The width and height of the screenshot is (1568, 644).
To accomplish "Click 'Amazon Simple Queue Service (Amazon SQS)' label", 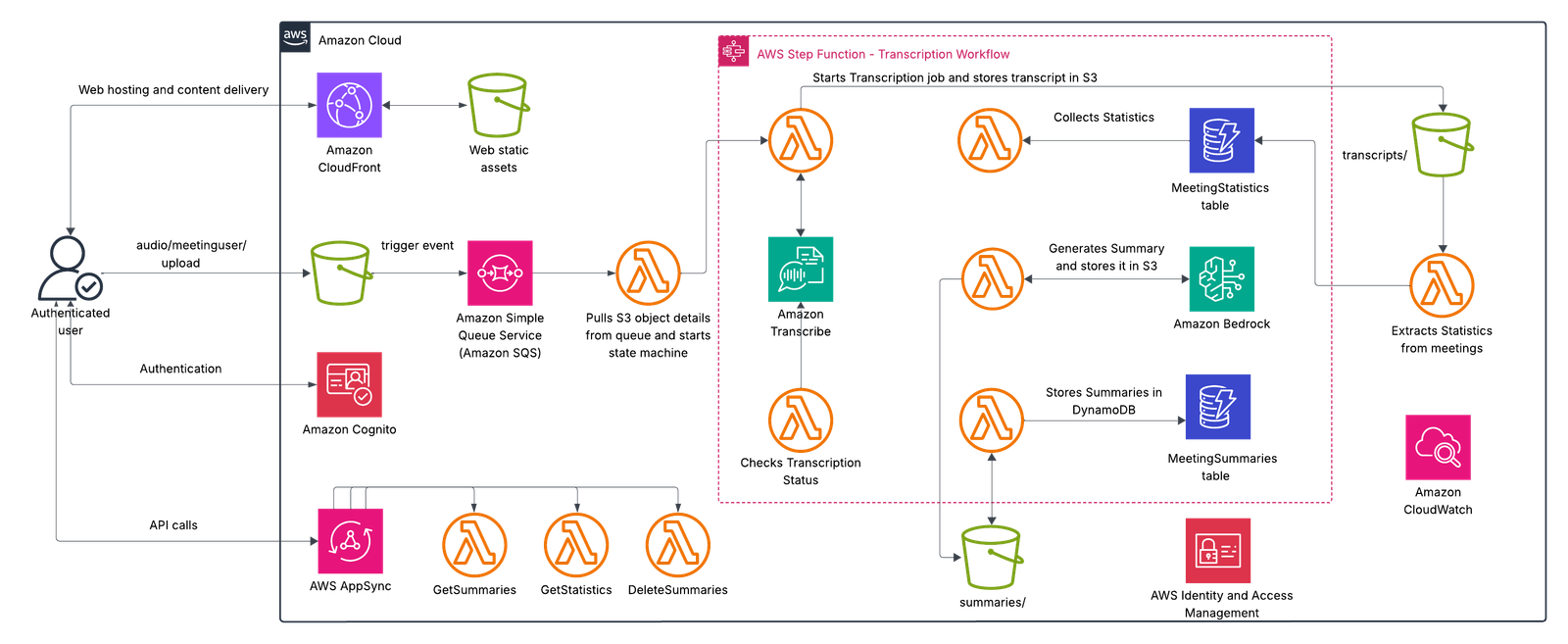I will (x=500, y=335).
